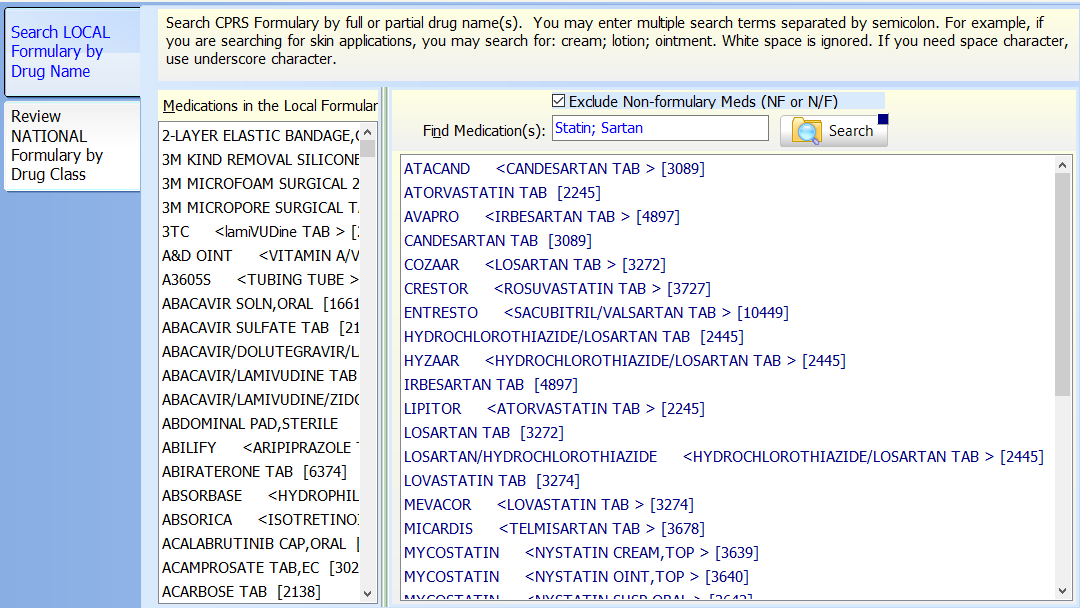1080x608 pixels.
Task: Select ABSORICA <ISOTRETINOIN entry
Action: tap(260, 520)
